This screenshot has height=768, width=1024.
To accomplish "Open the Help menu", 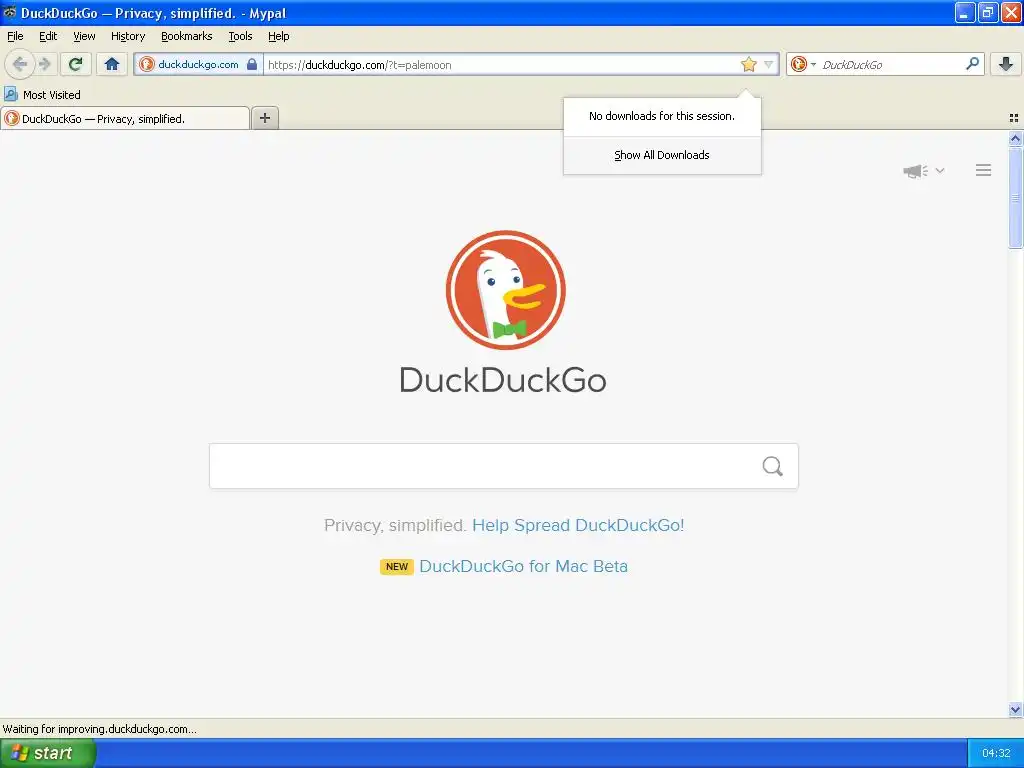I will click(278, 36).
